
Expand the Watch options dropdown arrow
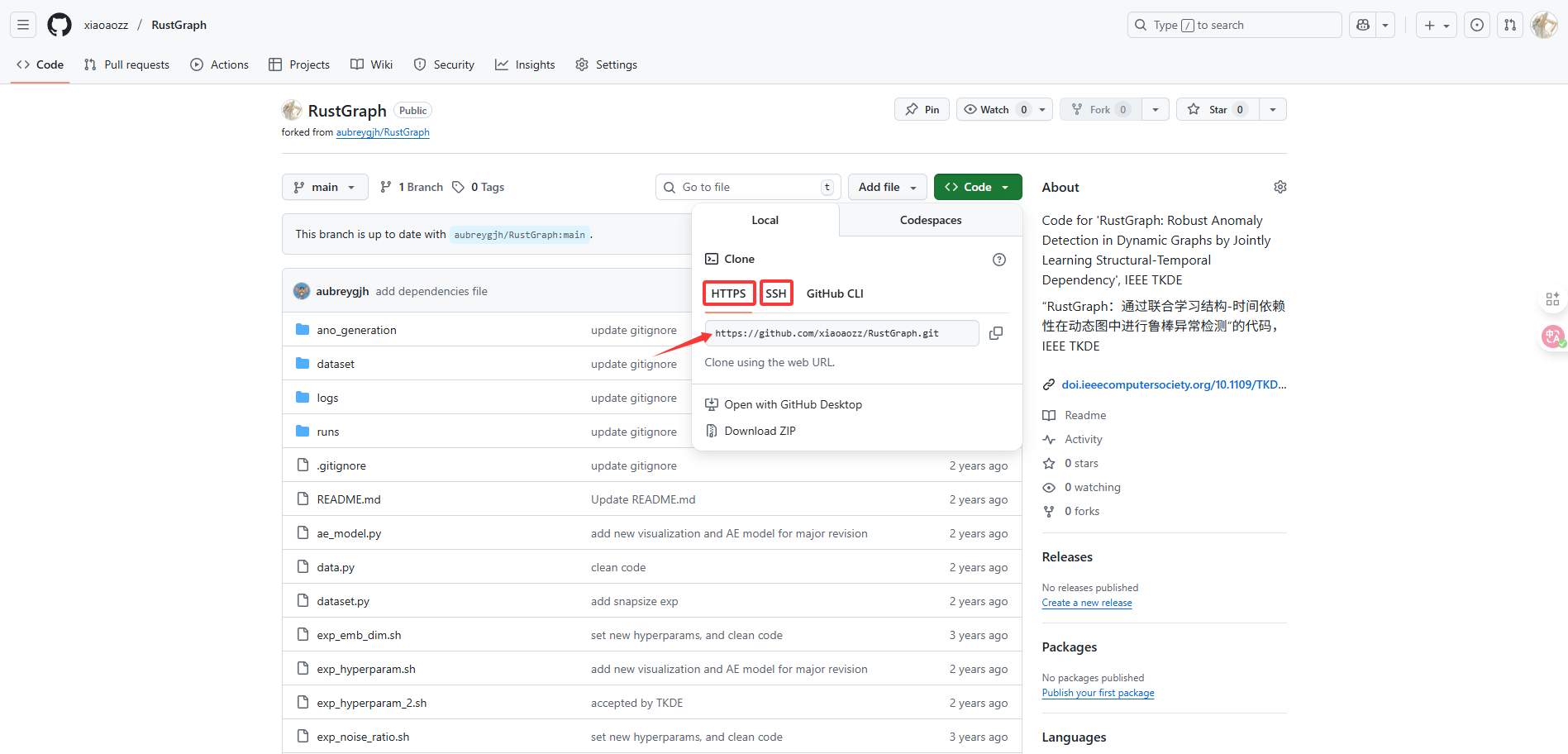pyautogui.click(x=1042, y=109)
